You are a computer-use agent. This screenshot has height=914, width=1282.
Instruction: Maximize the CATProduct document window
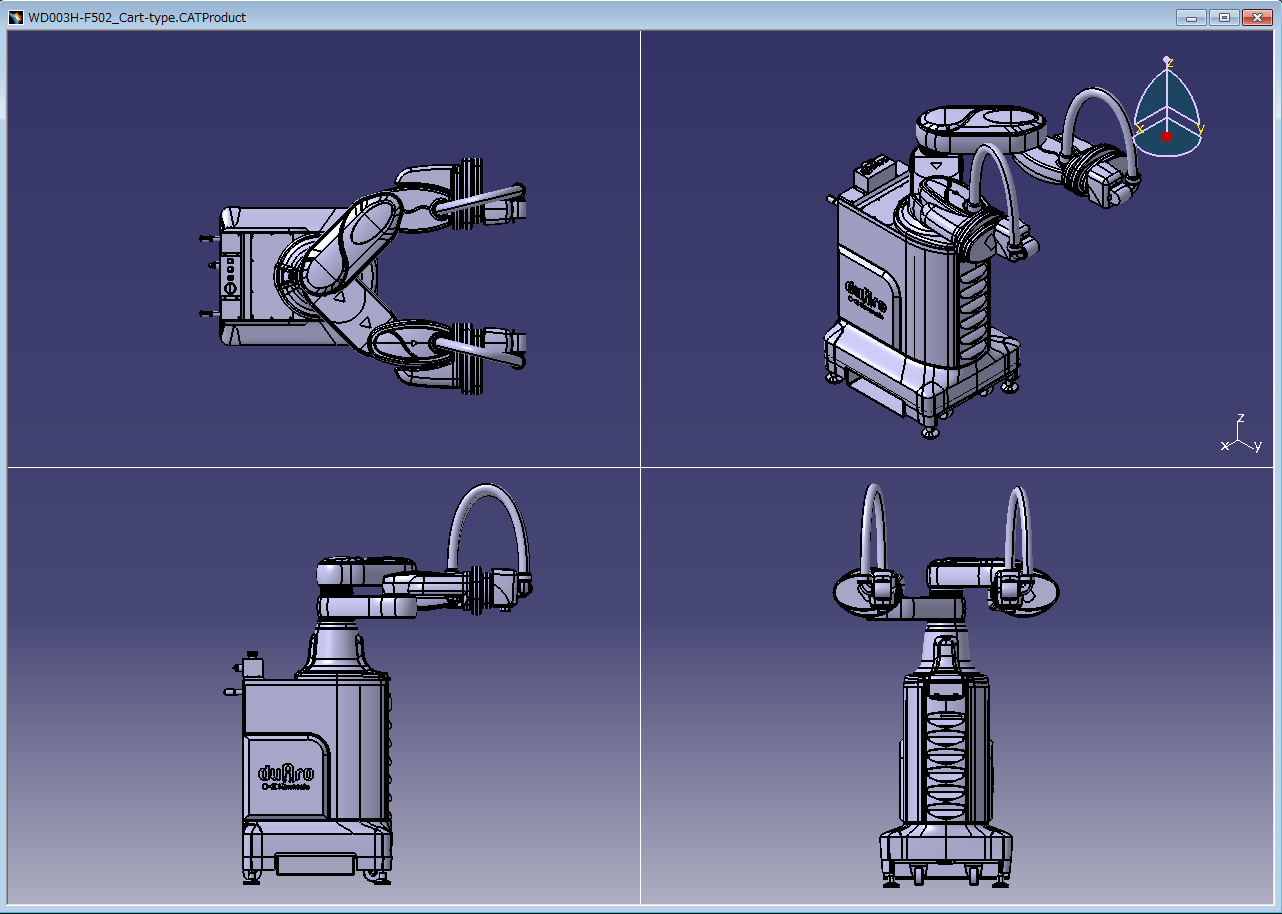pos(1223,17)
